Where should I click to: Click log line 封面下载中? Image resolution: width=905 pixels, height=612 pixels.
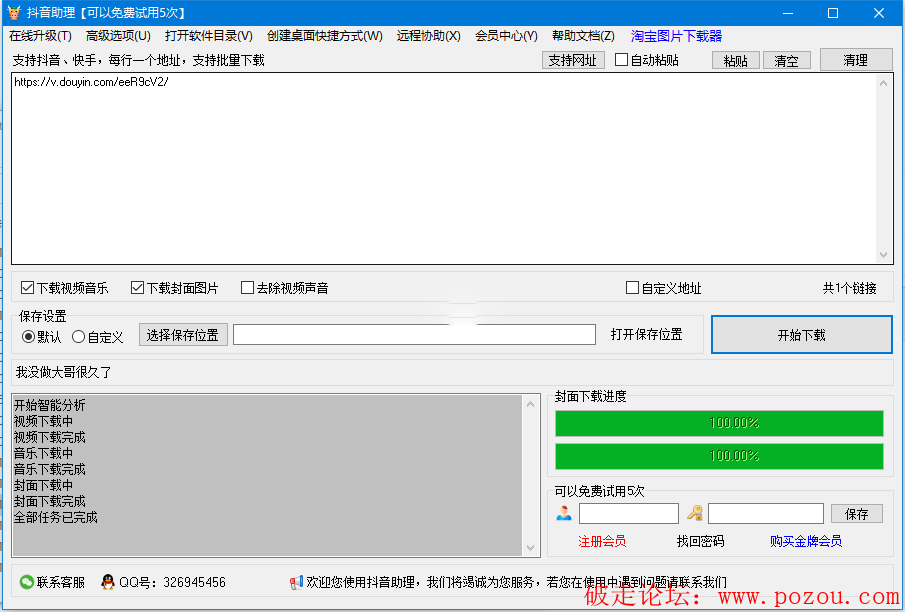coord(43,485)
